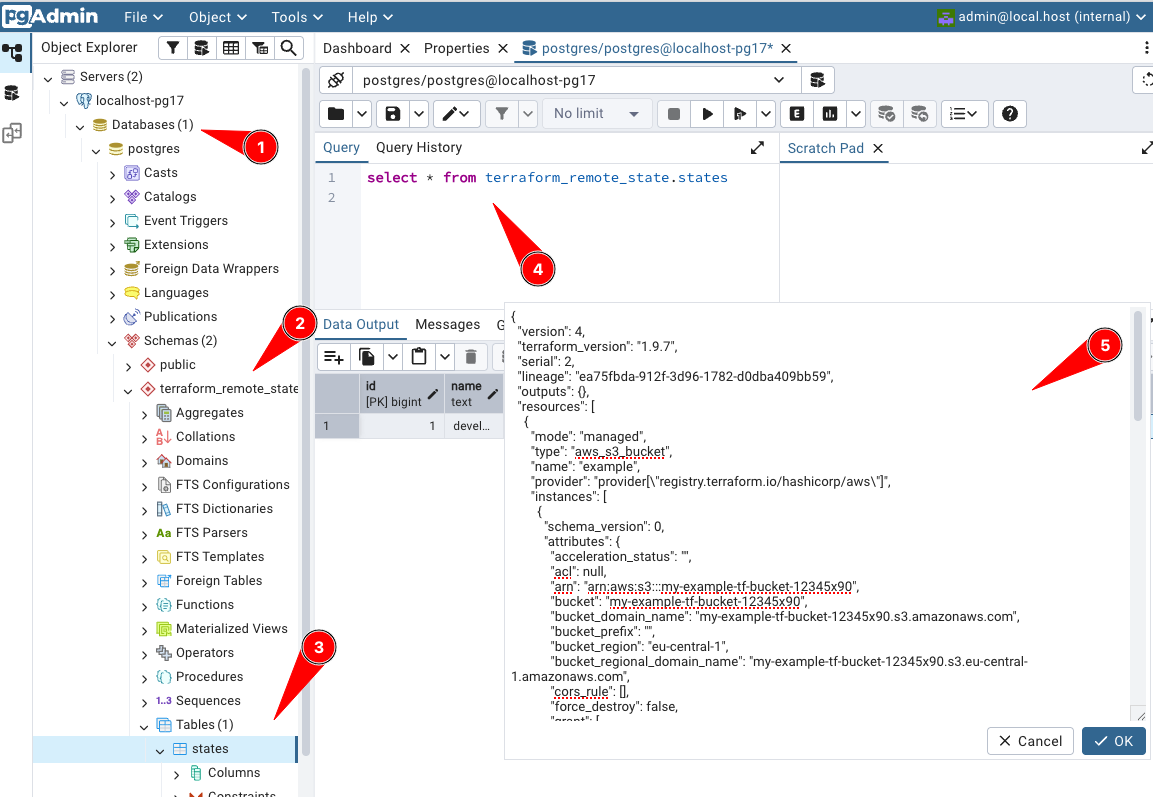
Task: Click the Commit transaction icon
Action: click(887, 113)
